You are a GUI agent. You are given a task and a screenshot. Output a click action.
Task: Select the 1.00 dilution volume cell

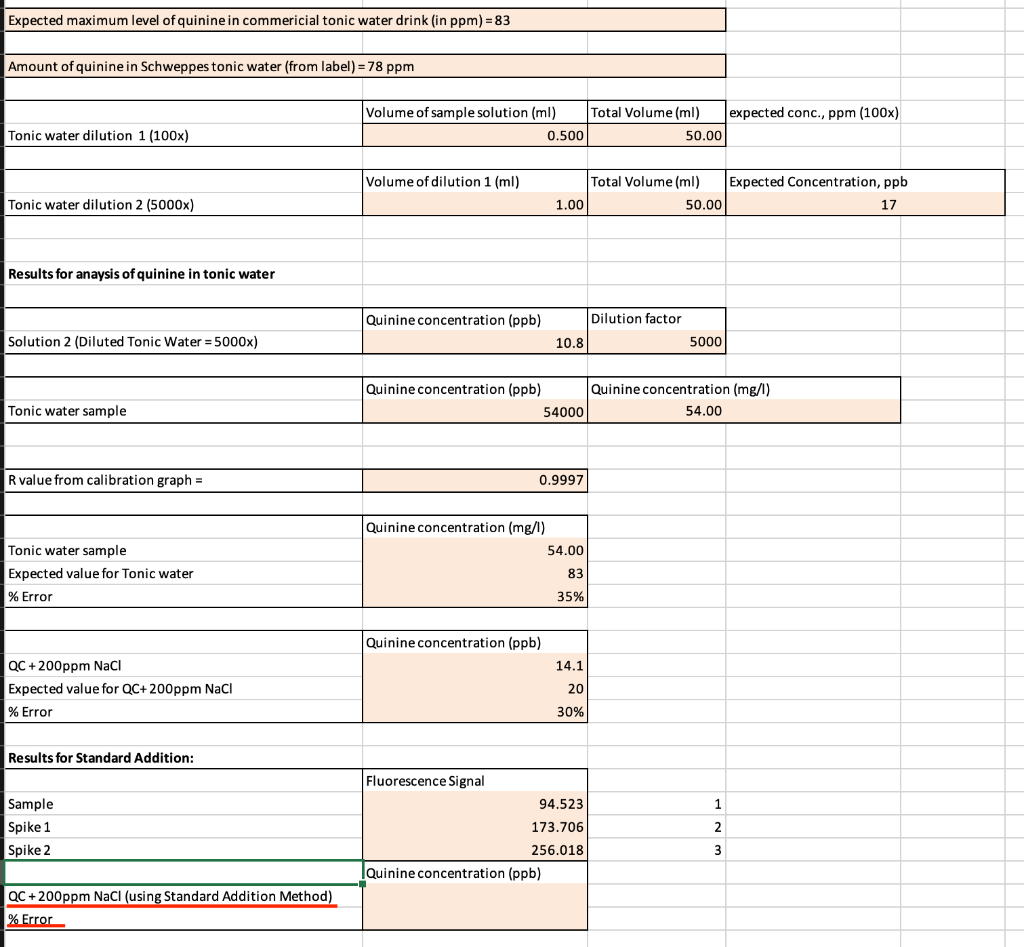click(x=475, y=204)
